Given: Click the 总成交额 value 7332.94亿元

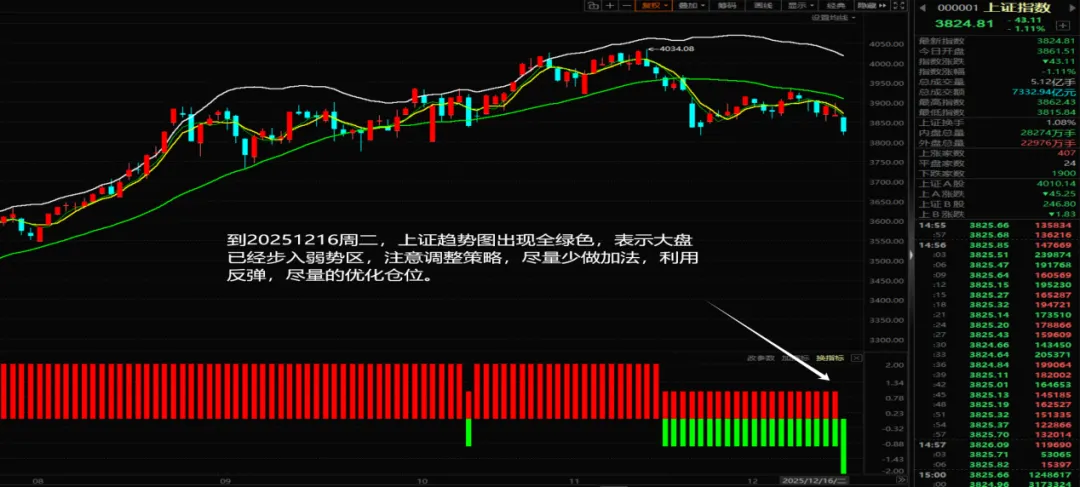Looking at the screenshot, I should 1045,91.
